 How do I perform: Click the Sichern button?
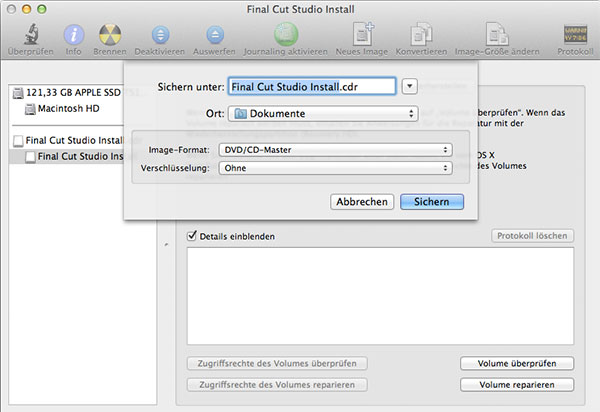[432, 202]
